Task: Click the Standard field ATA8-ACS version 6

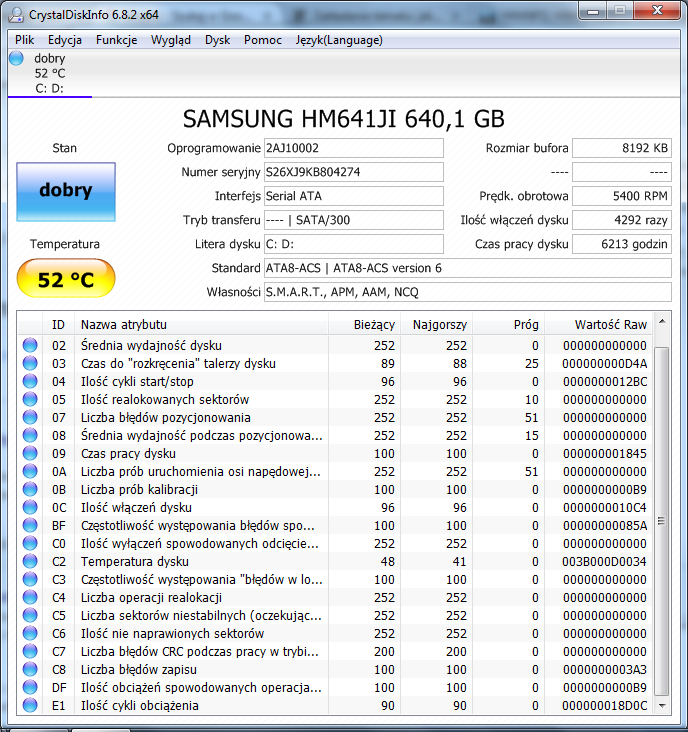Action: (x=468, y=268)
